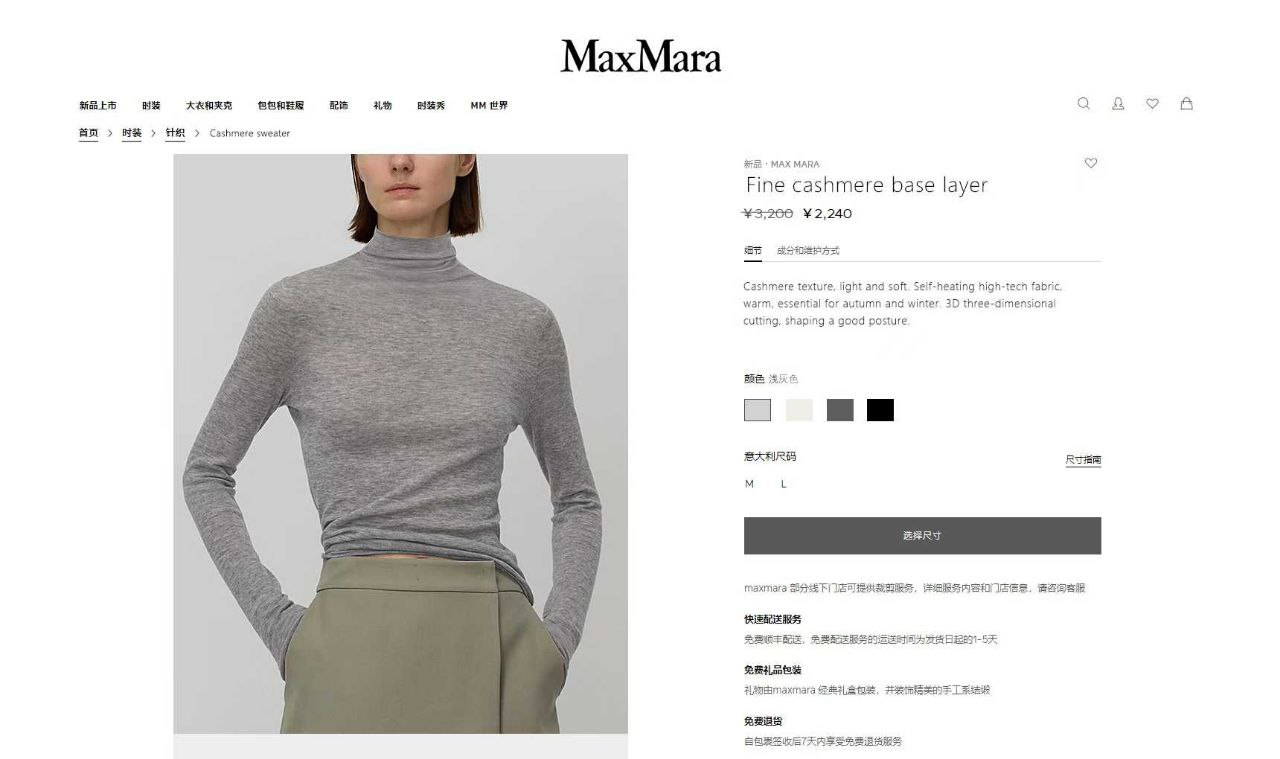This screenshot has width=1280, height=759.
Task: Open the wishlist heart in header
Action: [1152, 103]
